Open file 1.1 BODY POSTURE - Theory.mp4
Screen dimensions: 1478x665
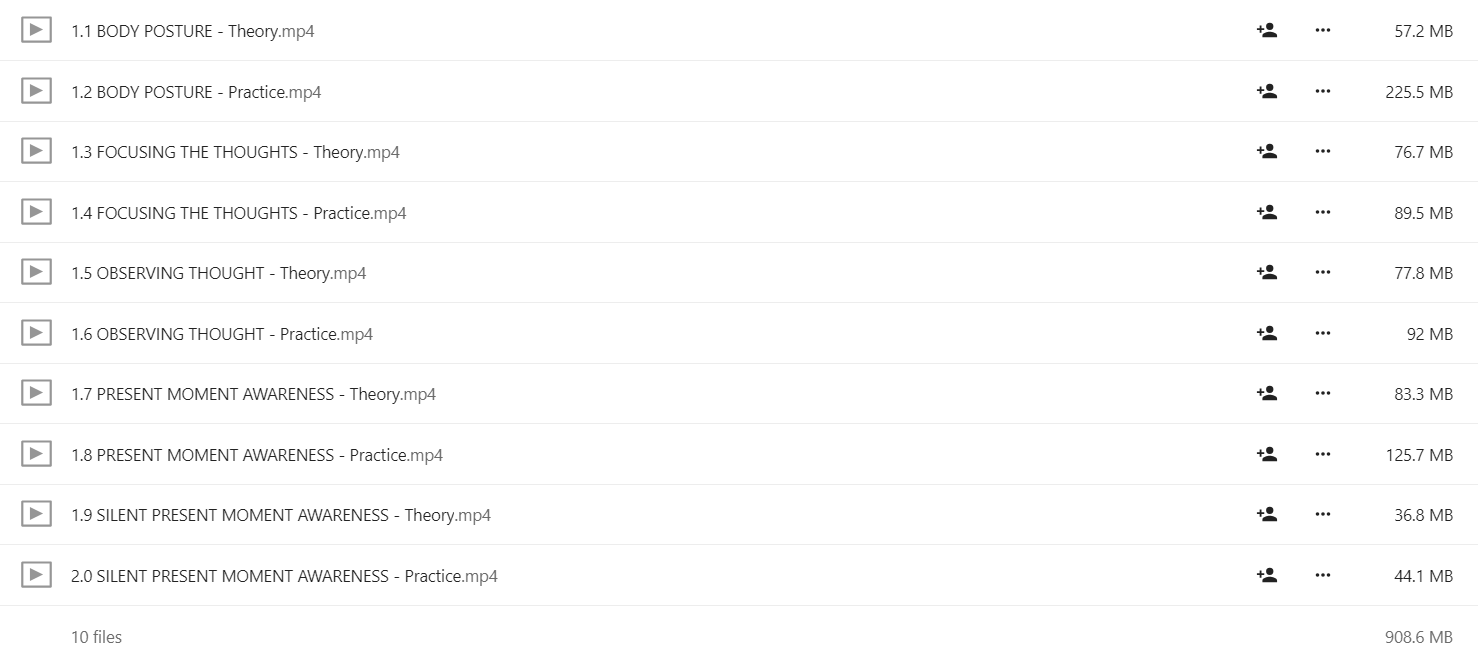coord(193,31)
